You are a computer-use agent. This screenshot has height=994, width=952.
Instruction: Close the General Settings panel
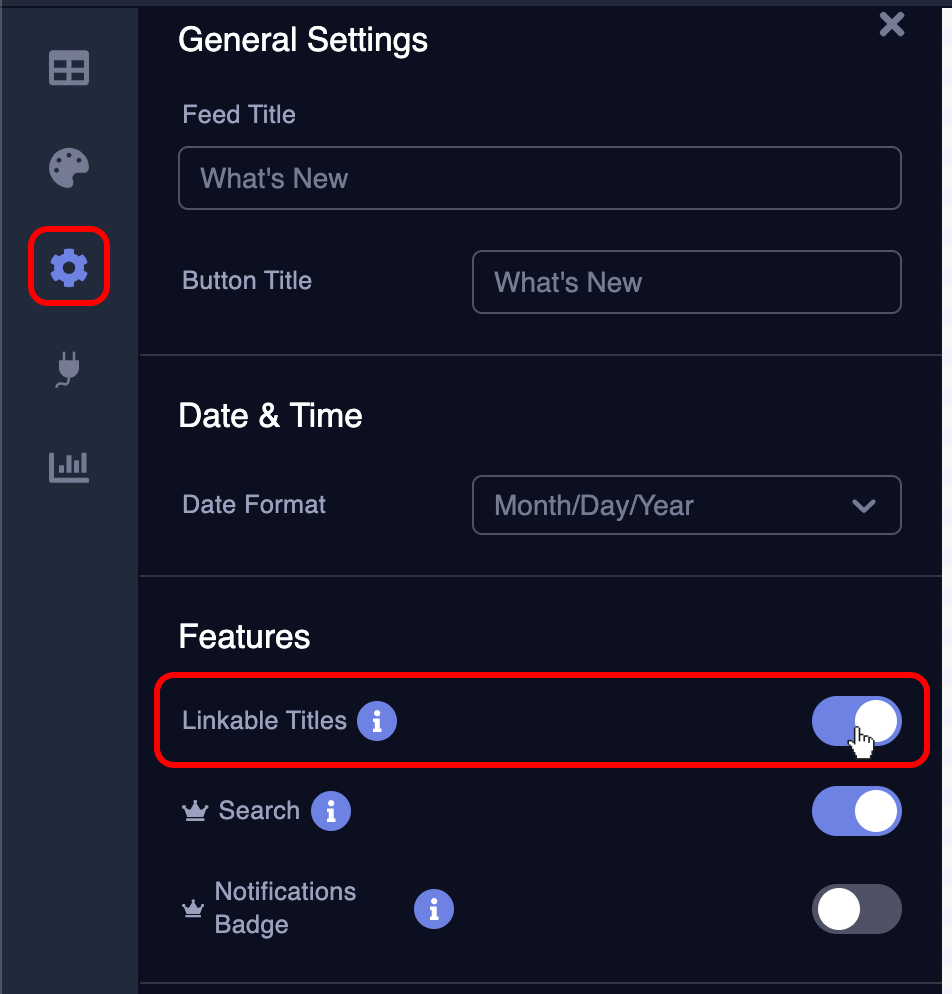click(x=891, y=25)
